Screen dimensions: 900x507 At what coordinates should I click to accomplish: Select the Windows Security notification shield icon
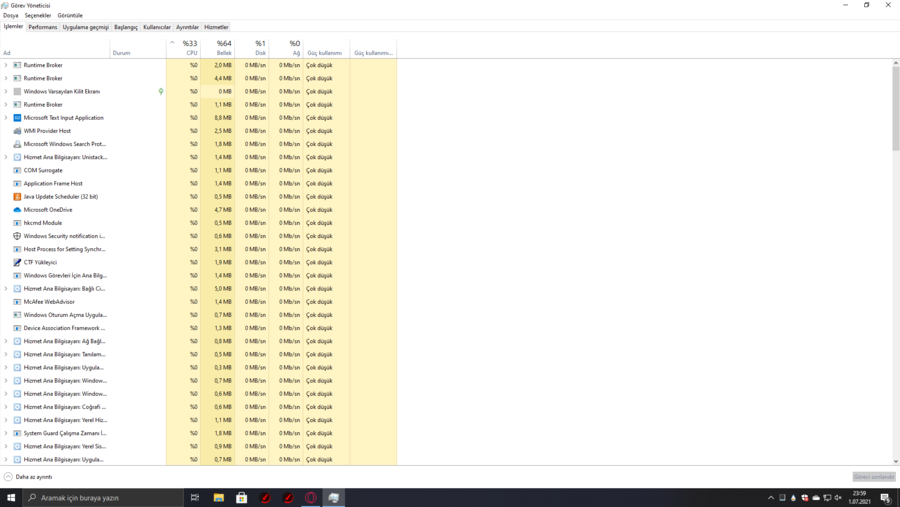[17, 236]
